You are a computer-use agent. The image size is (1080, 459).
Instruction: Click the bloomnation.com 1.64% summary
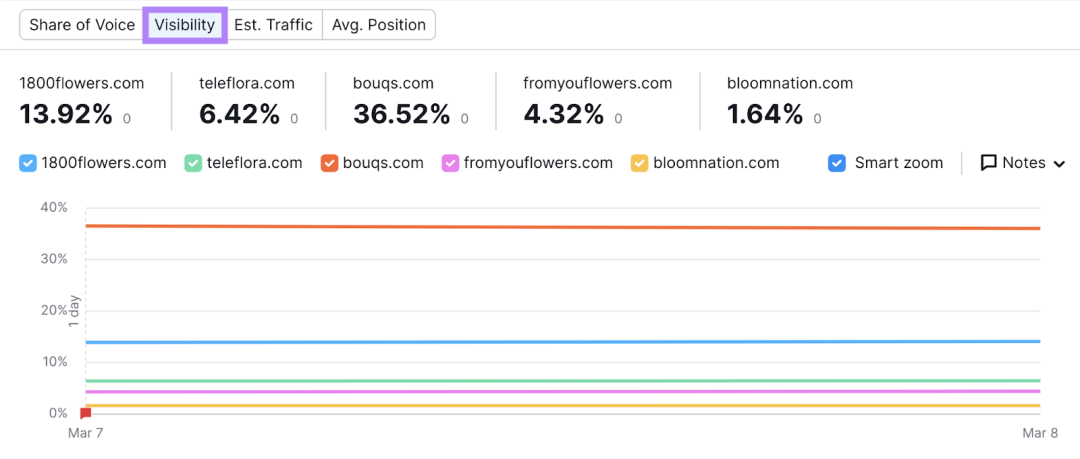[x=790, y=101]
